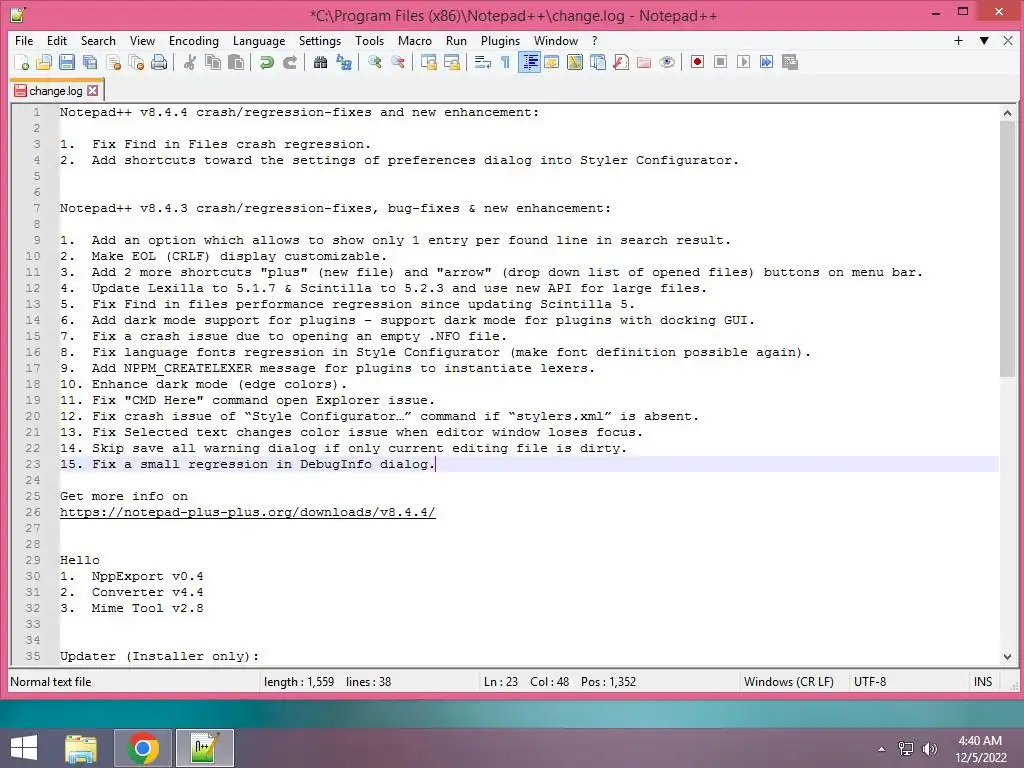The height and width of the screenshot is (768, 1024).
Task: Open Find with the binoculars icon
Action: pos(320,62)
